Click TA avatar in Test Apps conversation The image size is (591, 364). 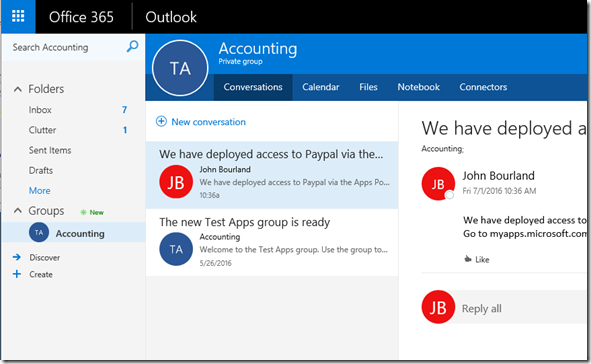pyautogui.click(x=176, y=249)
